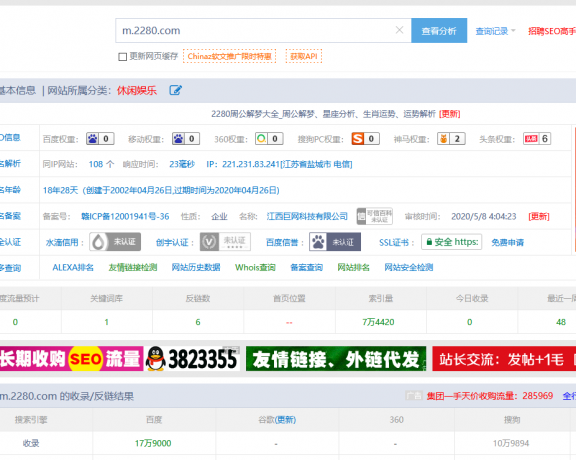Open the 免费申请 SSL link

click(508, 242)
